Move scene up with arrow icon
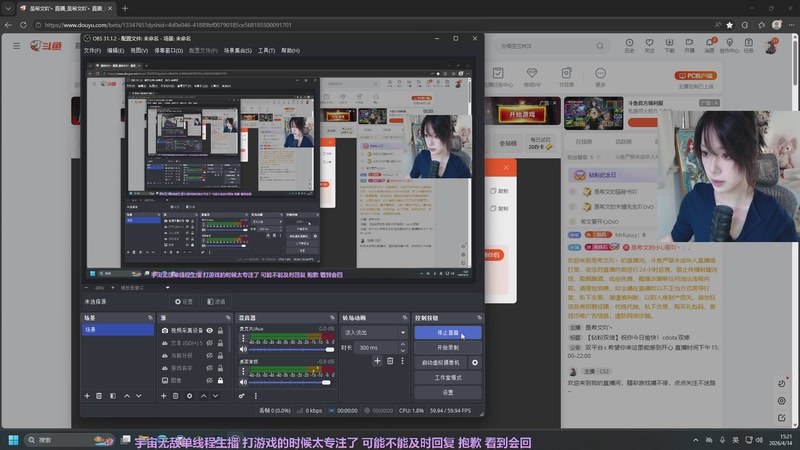Viewport: 800px width, 450px height. pos(127,396)
